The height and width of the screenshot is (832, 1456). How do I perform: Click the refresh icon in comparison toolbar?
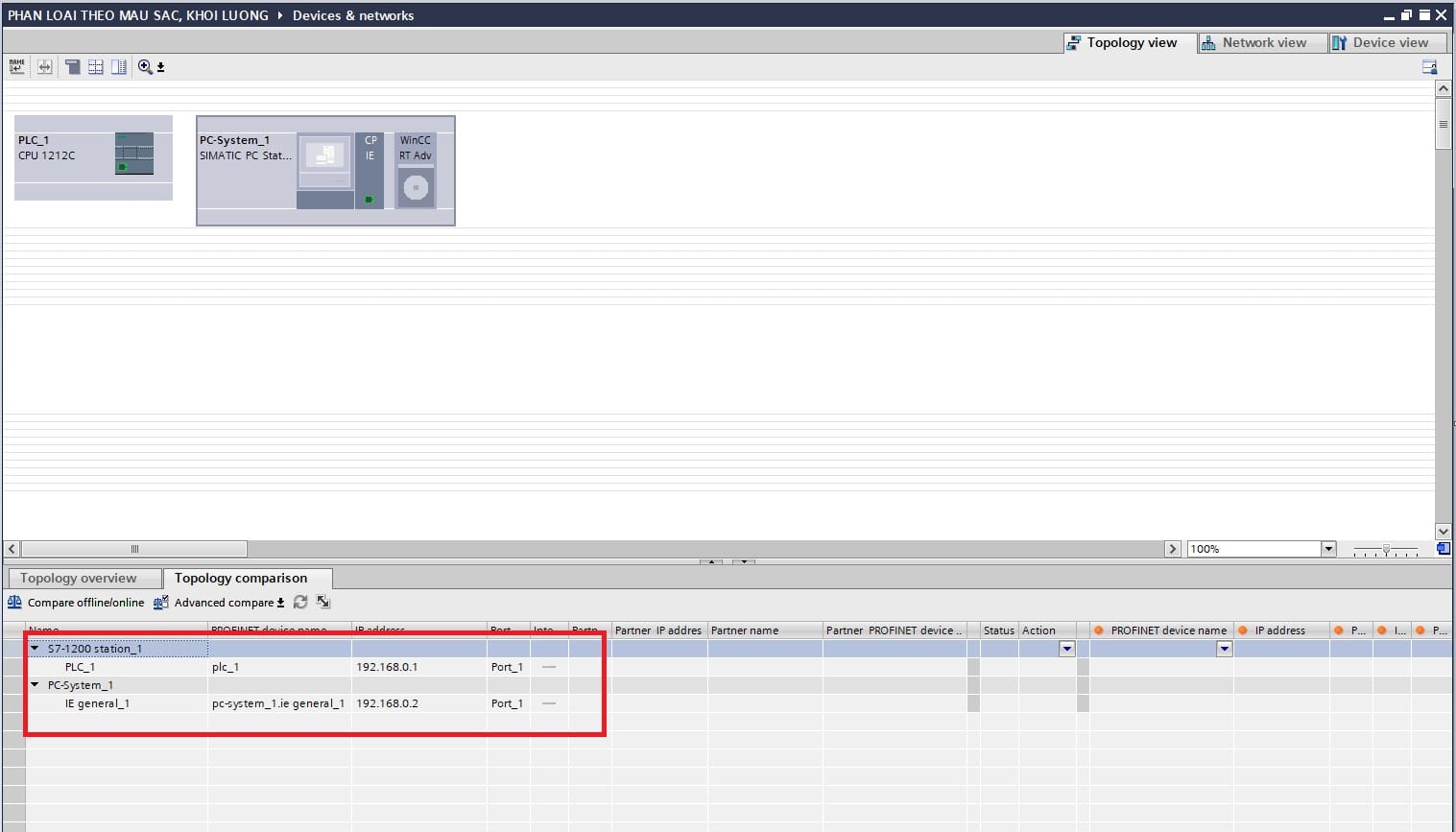(300, 603)
